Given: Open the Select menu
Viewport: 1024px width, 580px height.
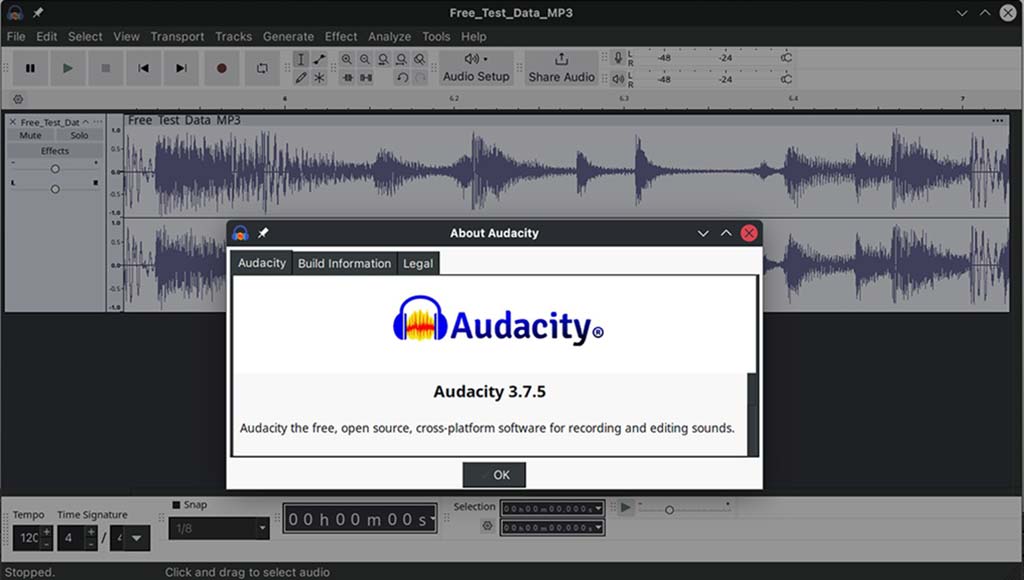Looking at the screenshot, I should tap(85, 37).
